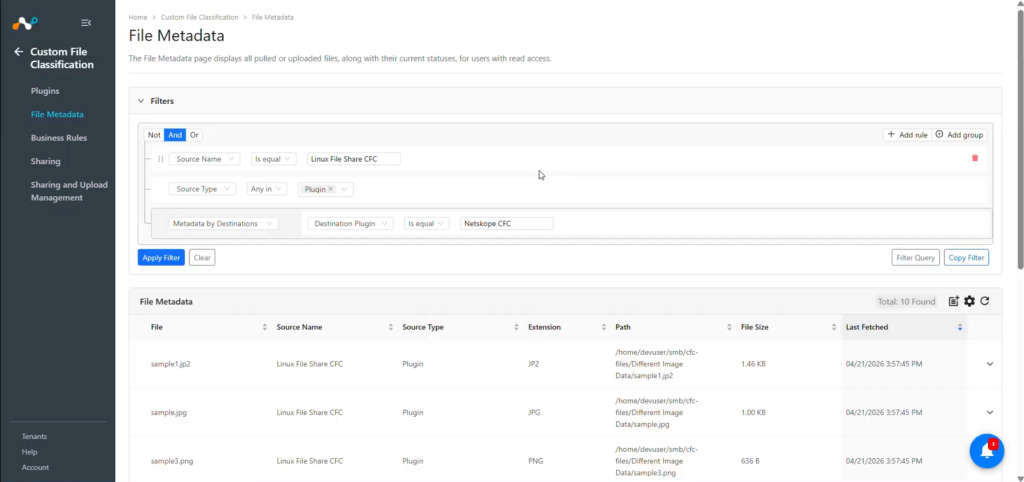Sort by Source Type column arrows

tap(516, 327)
